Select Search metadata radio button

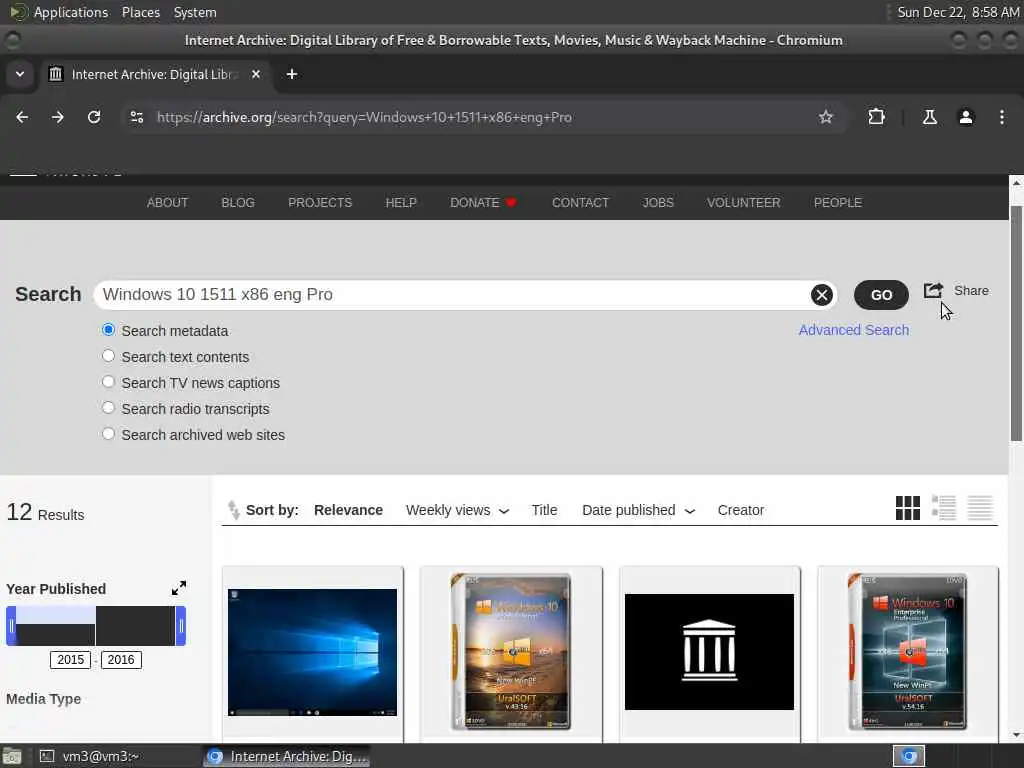tap(108, 330)
